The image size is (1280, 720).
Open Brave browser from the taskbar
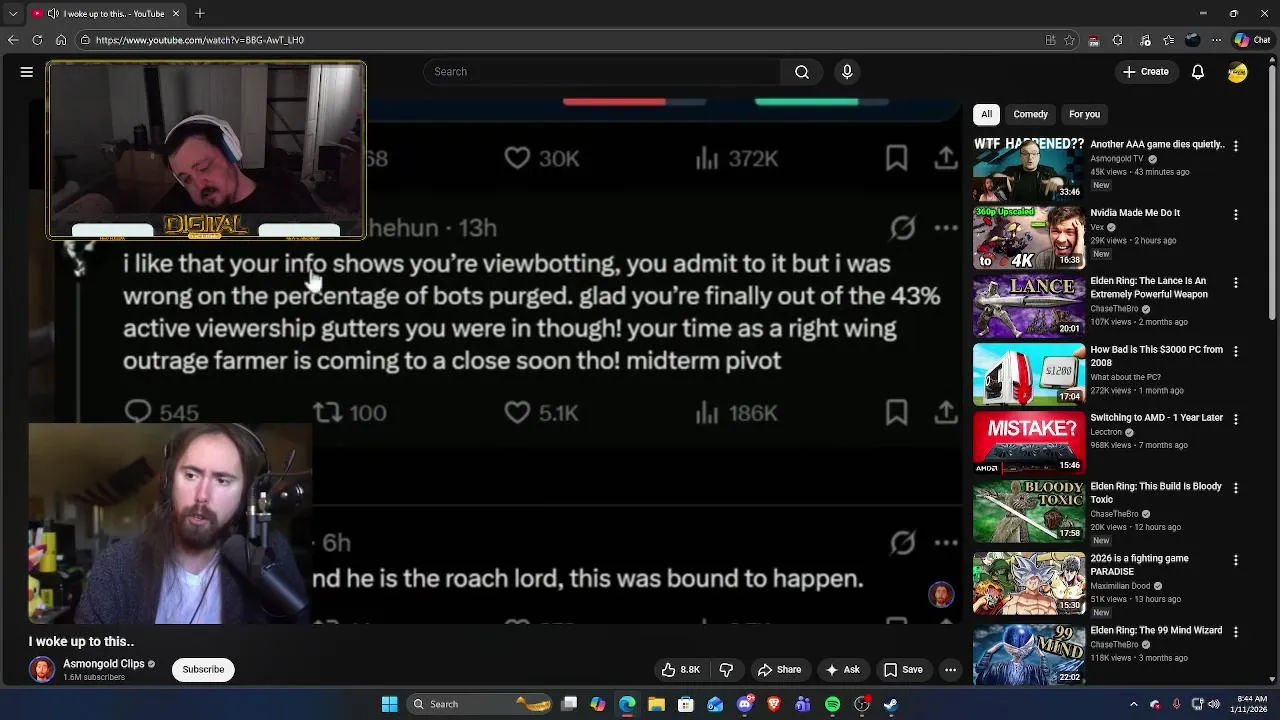[773, 704]
